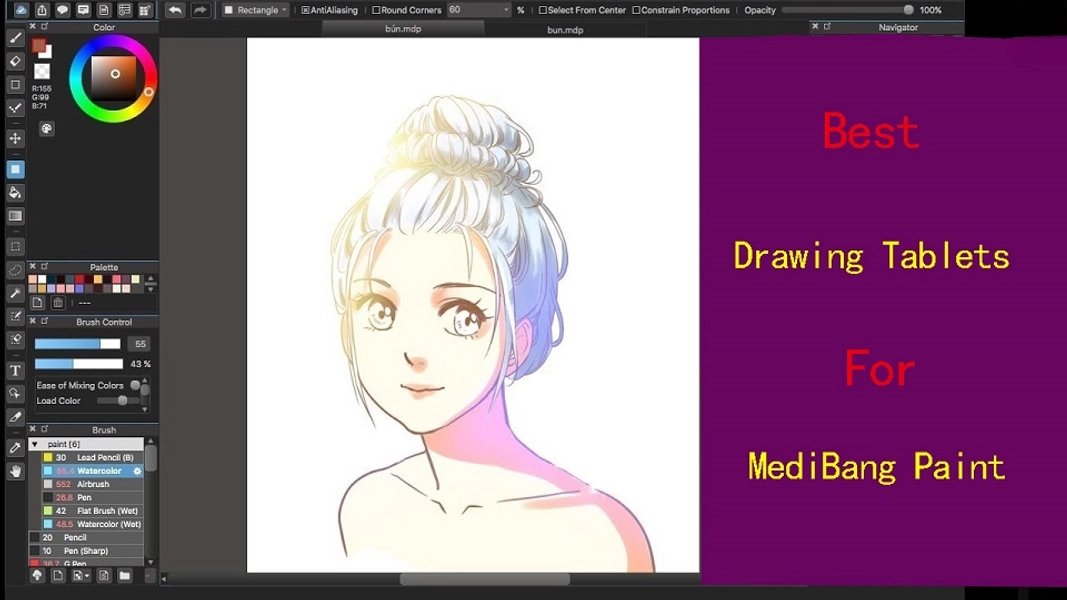Collapse the paint [6] brush group
The image size is (1067, 600).
[x=34, y=443]
